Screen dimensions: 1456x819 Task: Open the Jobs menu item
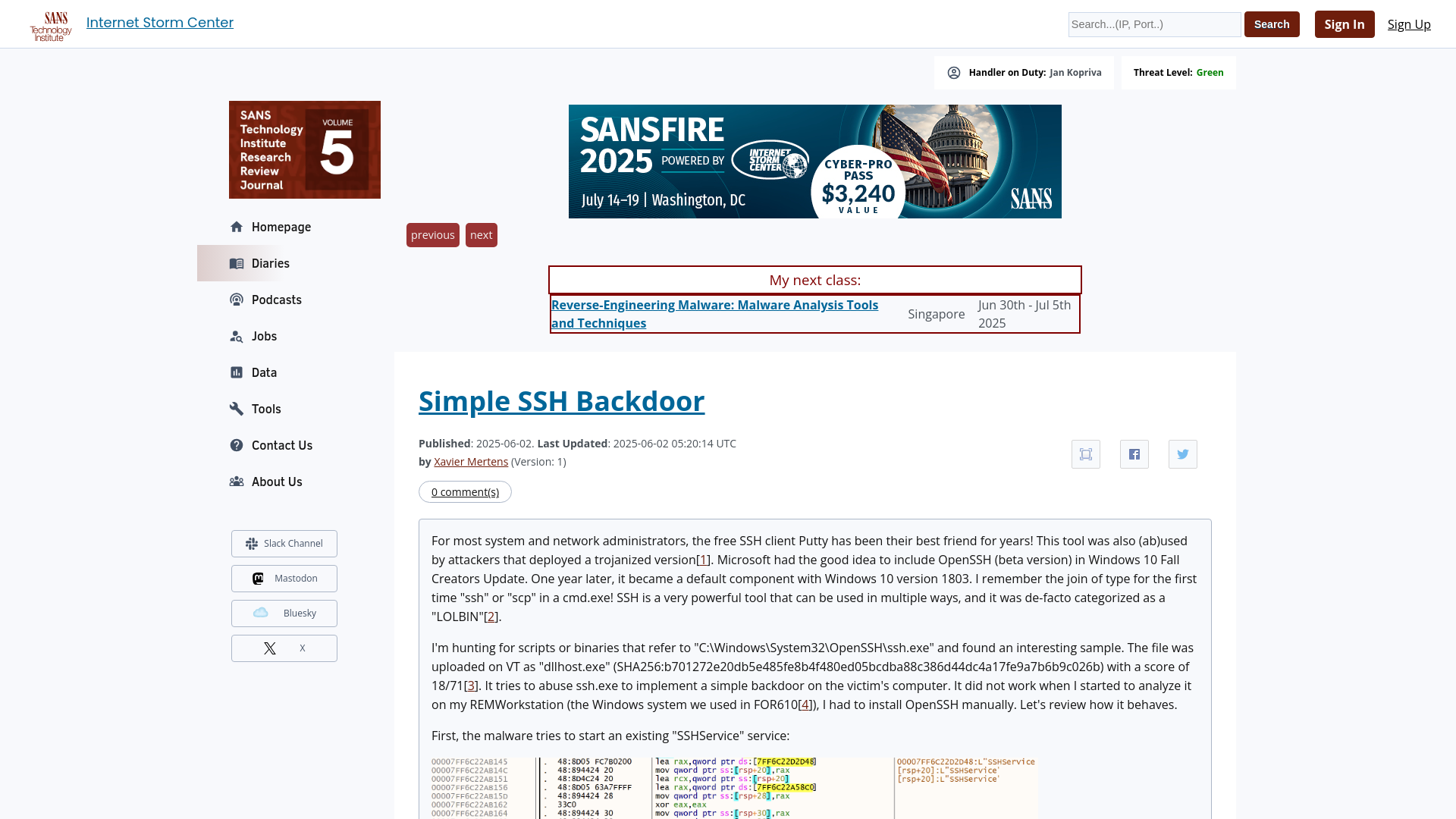coord(264,336)
